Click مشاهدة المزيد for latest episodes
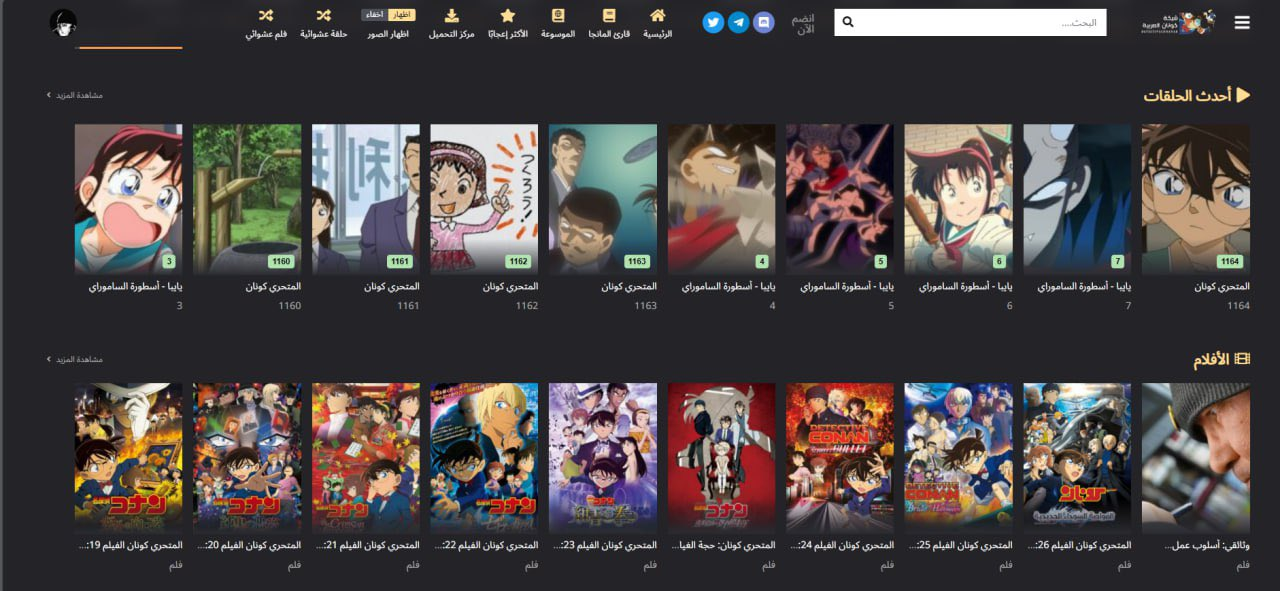 [x=75, y=95]
